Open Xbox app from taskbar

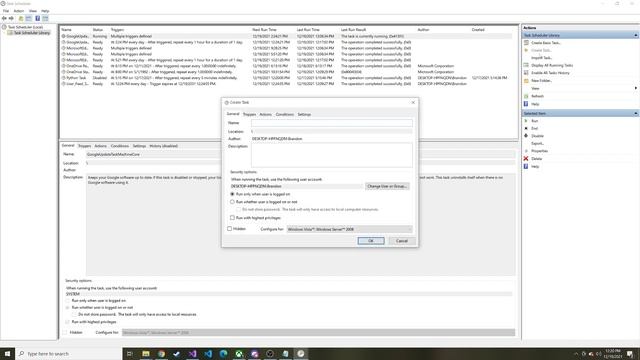(239, 353)
